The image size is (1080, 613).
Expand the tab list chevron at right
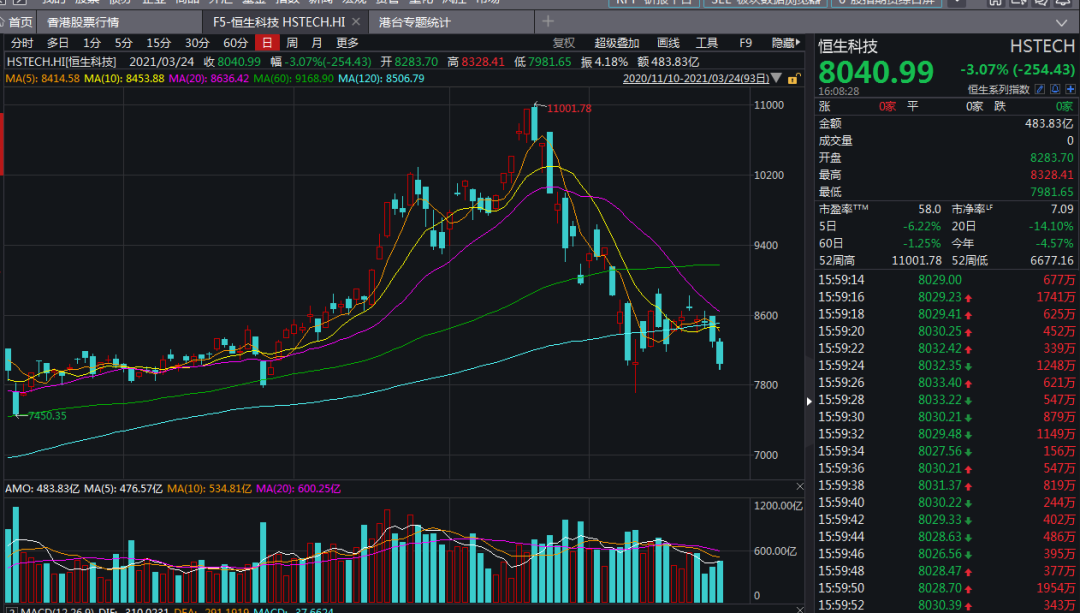(1061, 22)
